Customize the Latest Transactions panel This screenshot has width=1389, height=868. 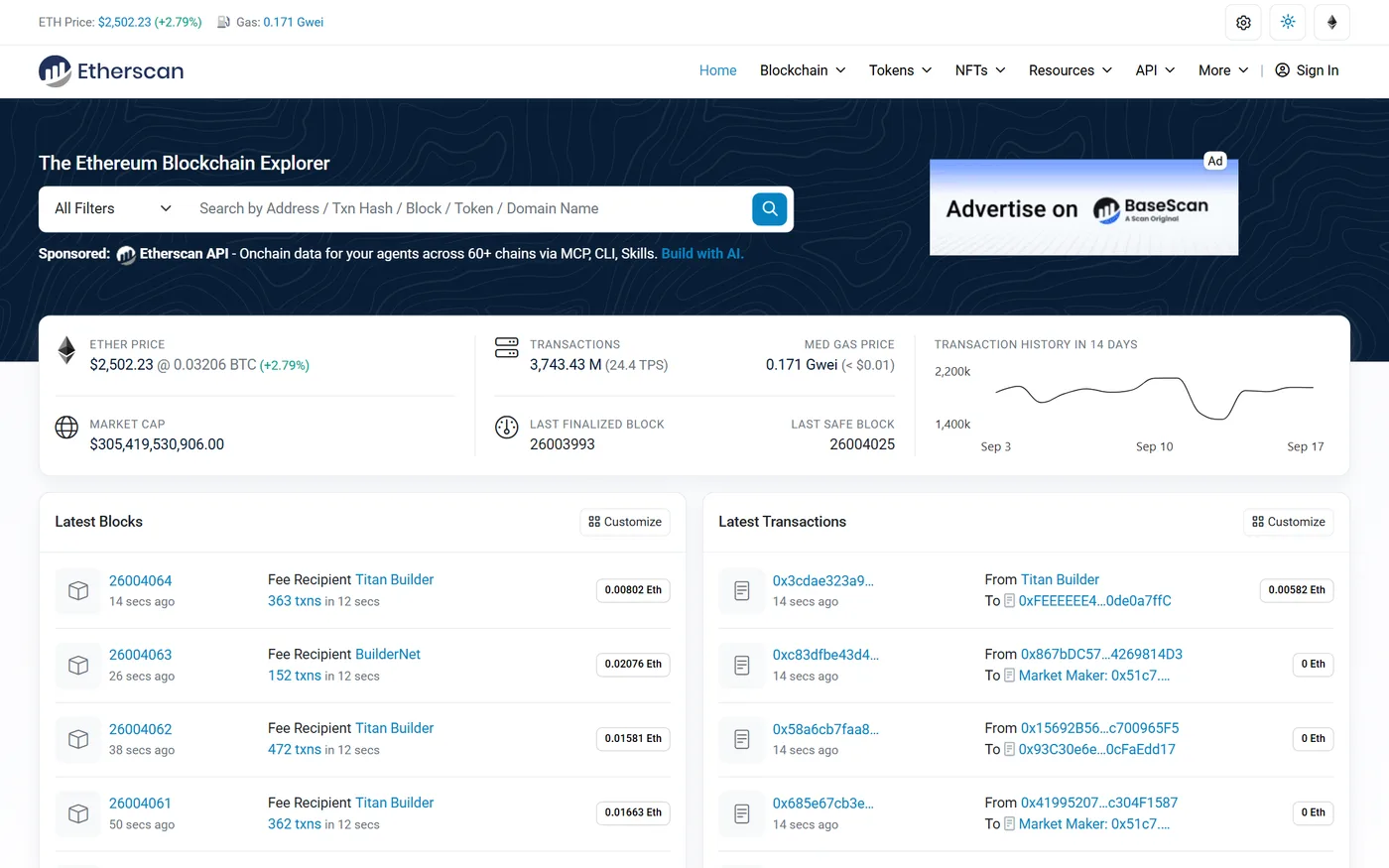(1289, 522)
